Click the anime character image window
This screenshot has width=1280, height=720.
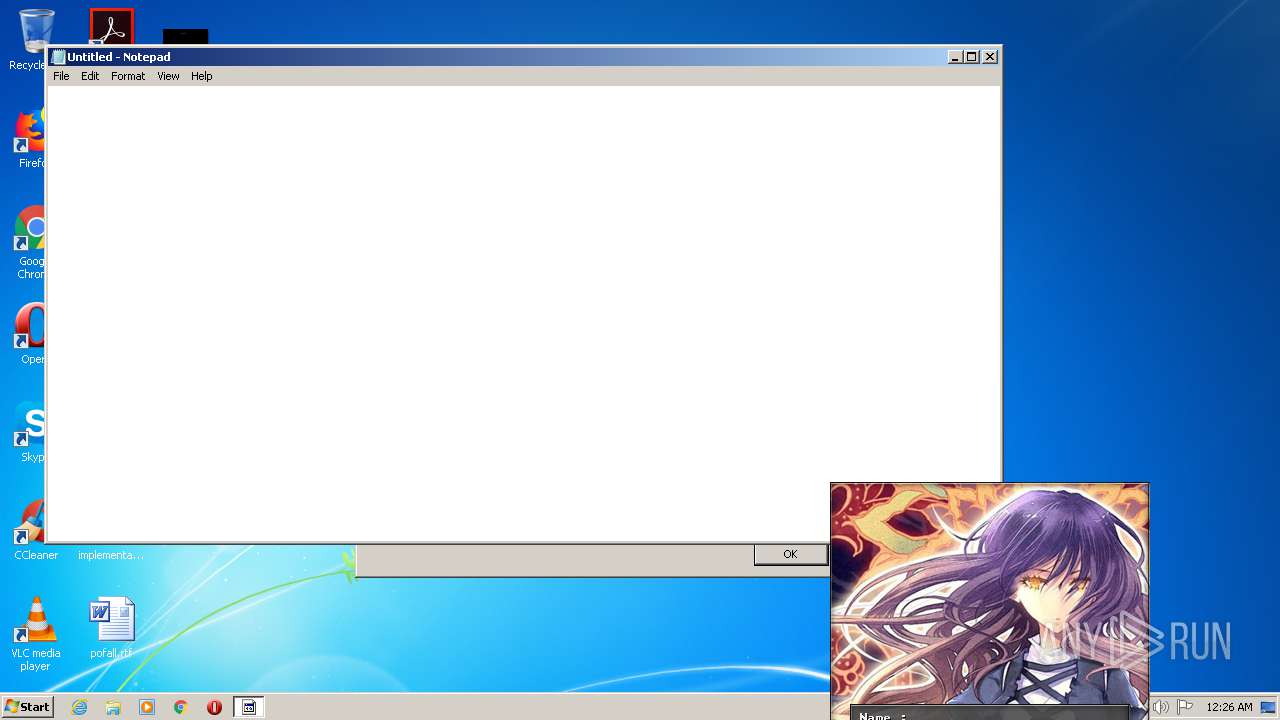[x=989, y=600]
